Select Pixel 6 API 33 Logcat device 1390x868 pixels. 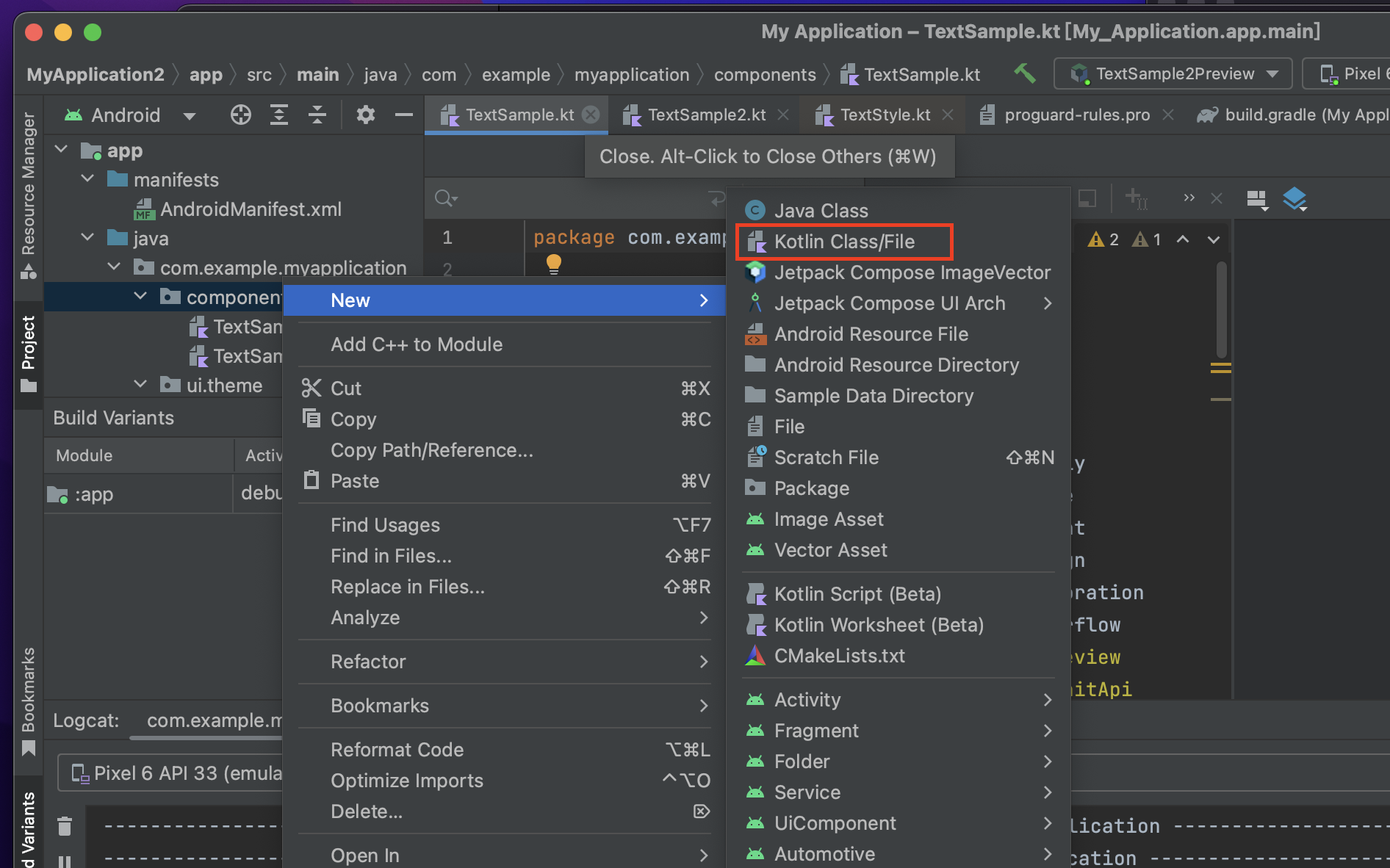170,773
